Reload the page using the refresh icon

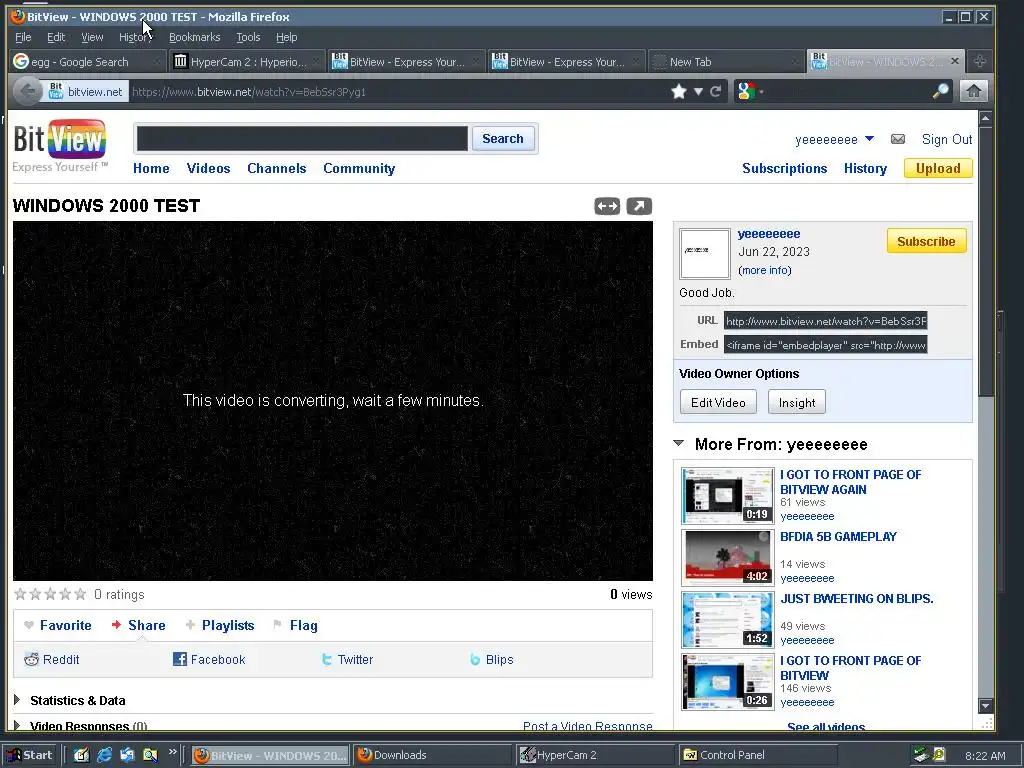click(x=716, y=91)
